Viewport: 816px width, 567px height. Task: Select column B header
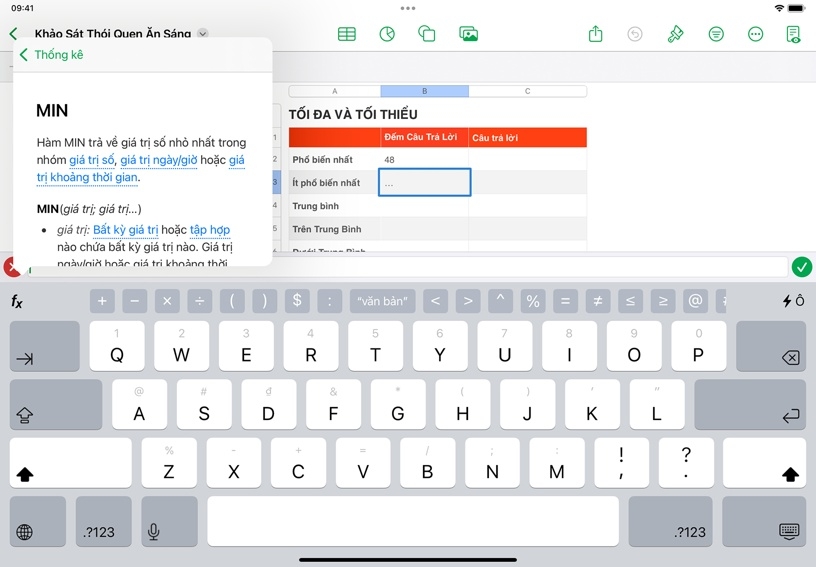tap(424, 91)
